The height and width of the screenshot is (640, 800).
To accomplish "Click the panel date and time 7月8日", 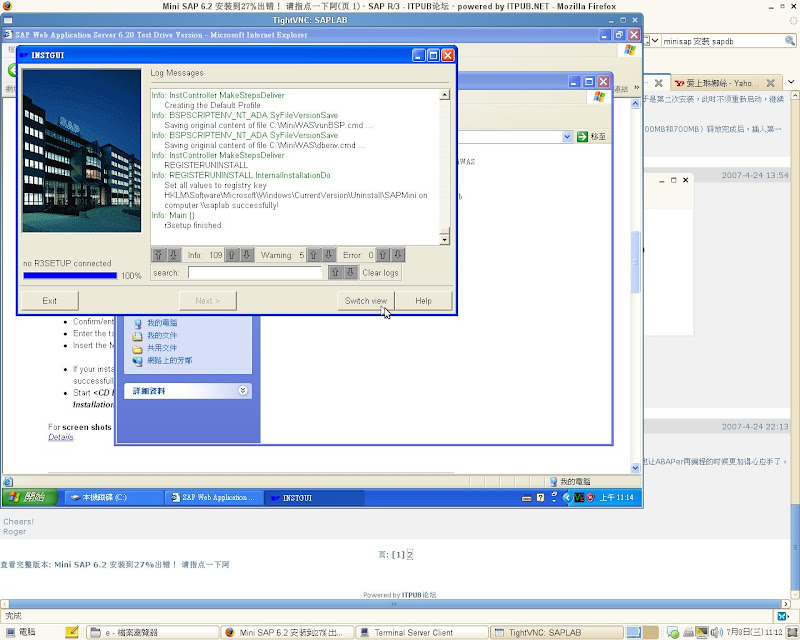I will coord(754,632).
